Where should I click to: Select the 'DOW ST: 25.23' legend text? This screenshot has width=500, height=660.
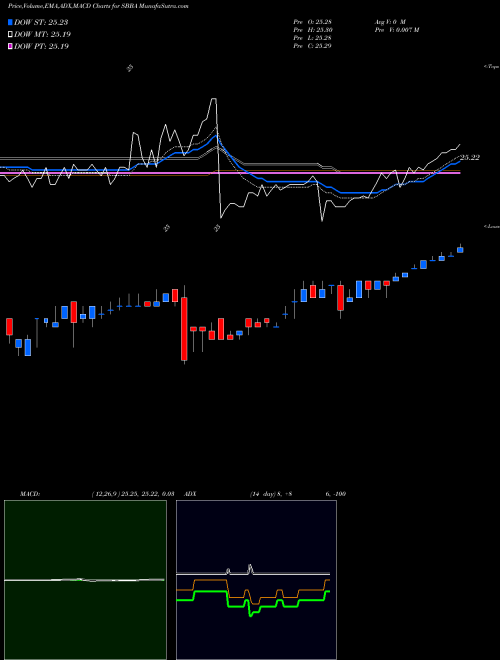coord(41,22)
